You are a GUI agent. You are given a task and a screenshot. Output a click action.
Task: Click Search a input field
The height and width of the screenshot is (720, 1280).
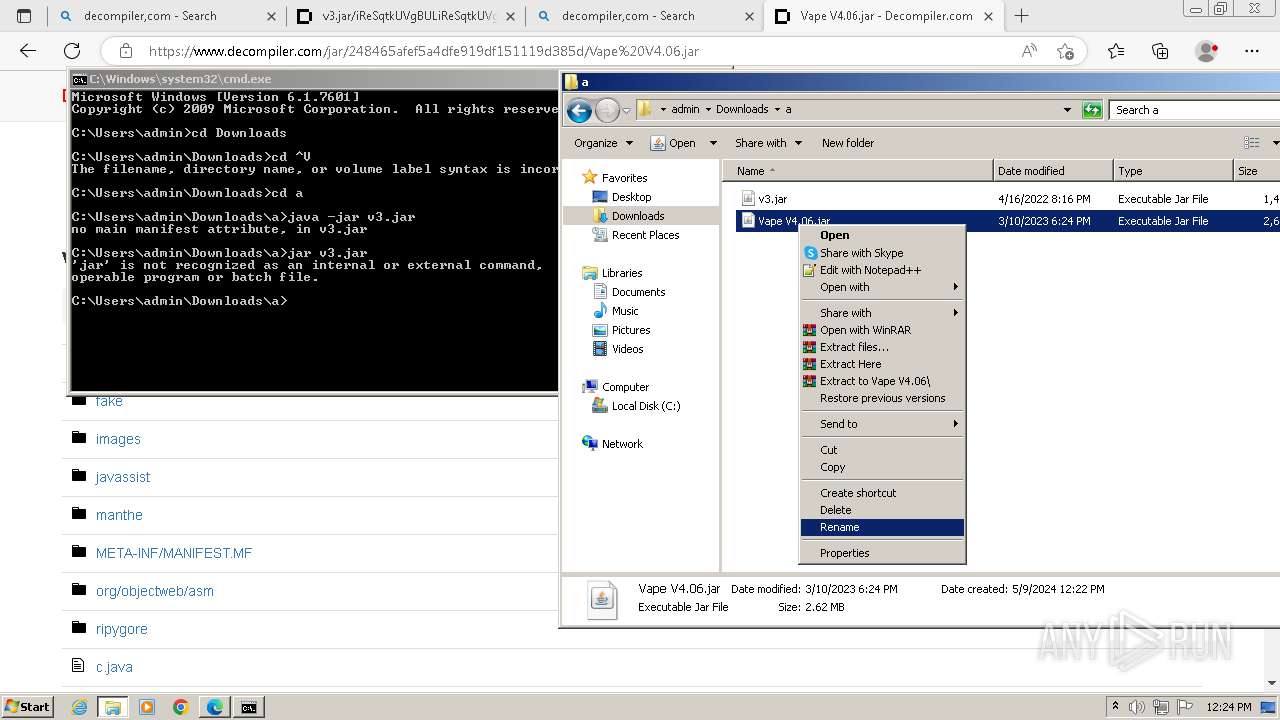[1196, 110]
